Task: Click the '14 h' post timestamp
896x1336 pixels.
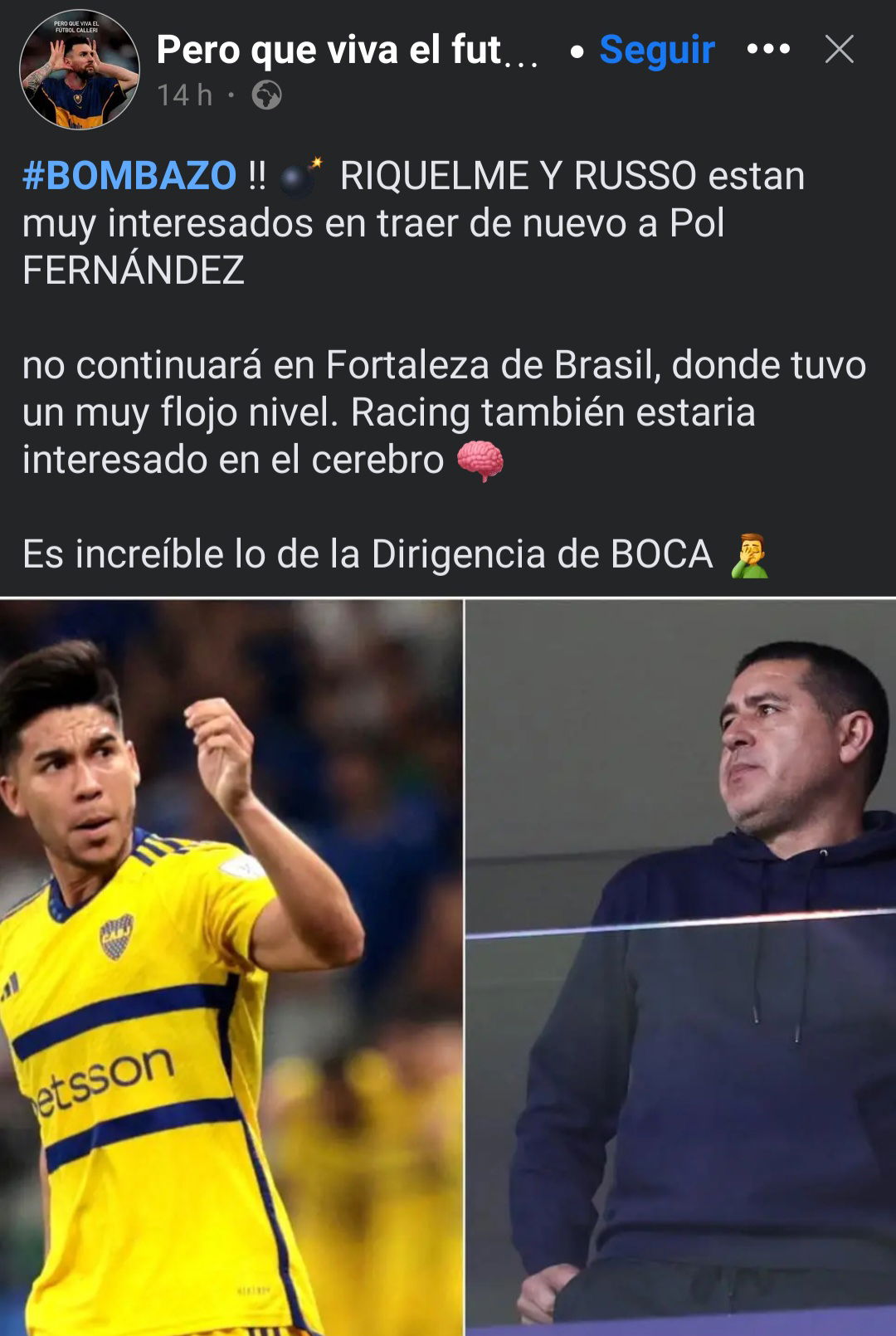Action: [185, 95]
